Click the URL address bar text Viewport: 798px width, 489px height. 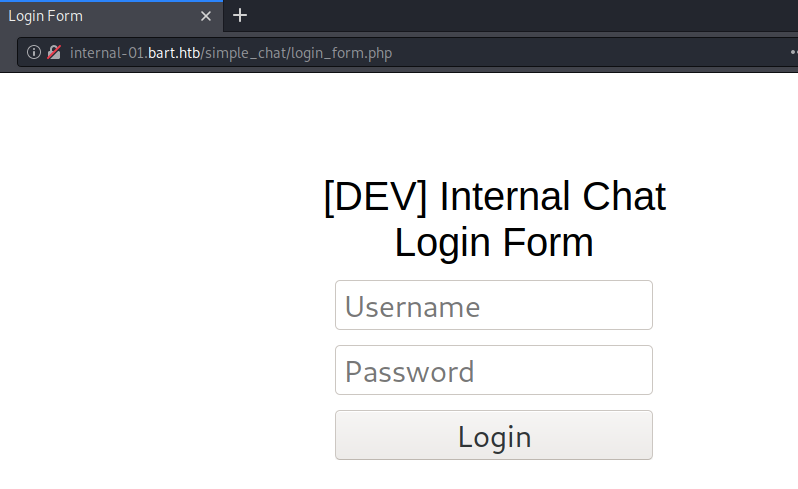tap(230, 53)
